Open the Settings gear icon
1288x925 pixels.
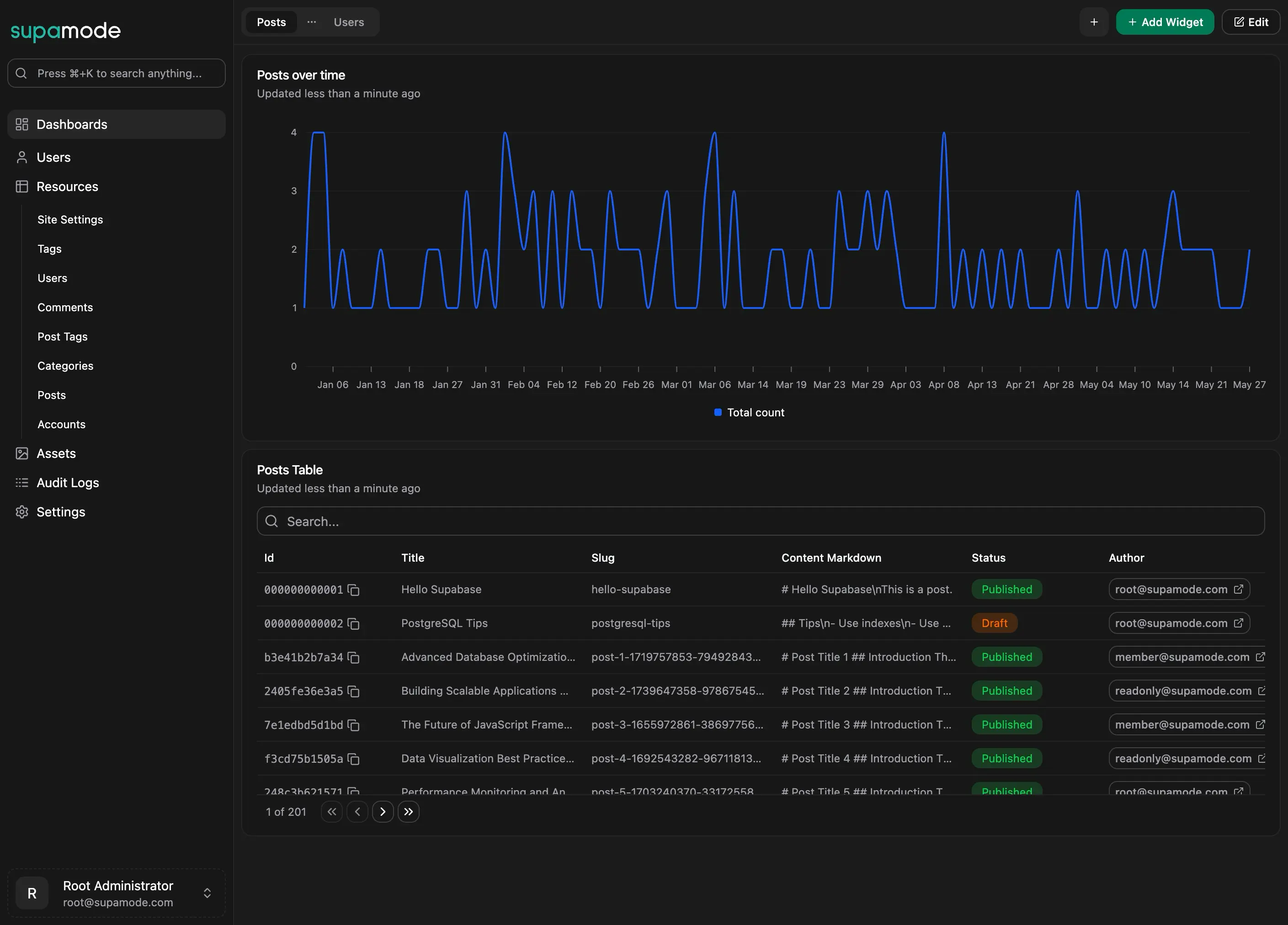coord(21,511)
